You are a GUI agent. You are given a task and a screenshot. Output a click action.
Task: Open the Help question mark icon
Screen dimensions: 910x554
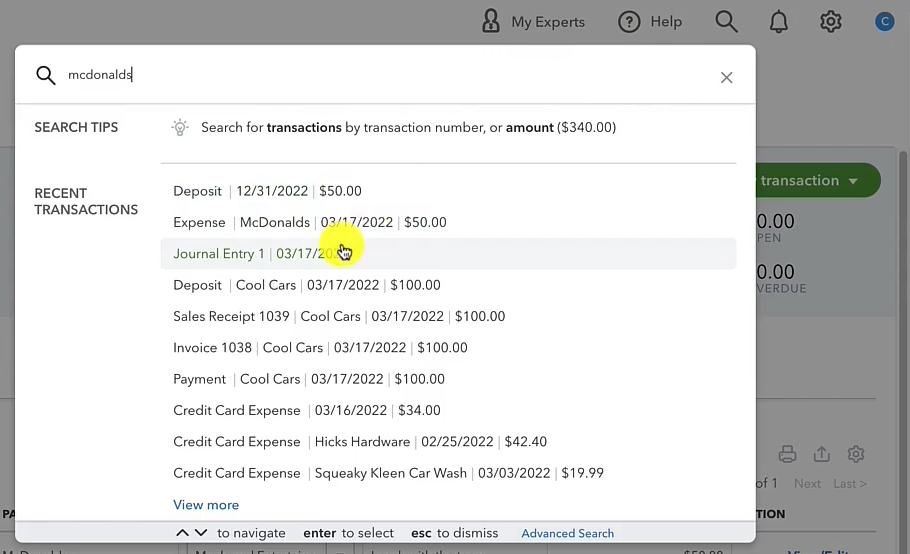click(x=629, y=22)
